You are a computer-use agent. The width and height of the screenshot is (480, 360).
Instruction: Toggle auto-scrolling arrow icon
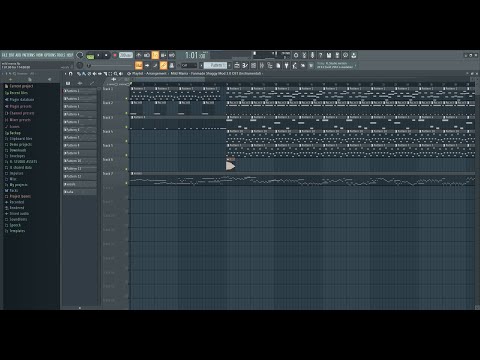pos(147,65)
